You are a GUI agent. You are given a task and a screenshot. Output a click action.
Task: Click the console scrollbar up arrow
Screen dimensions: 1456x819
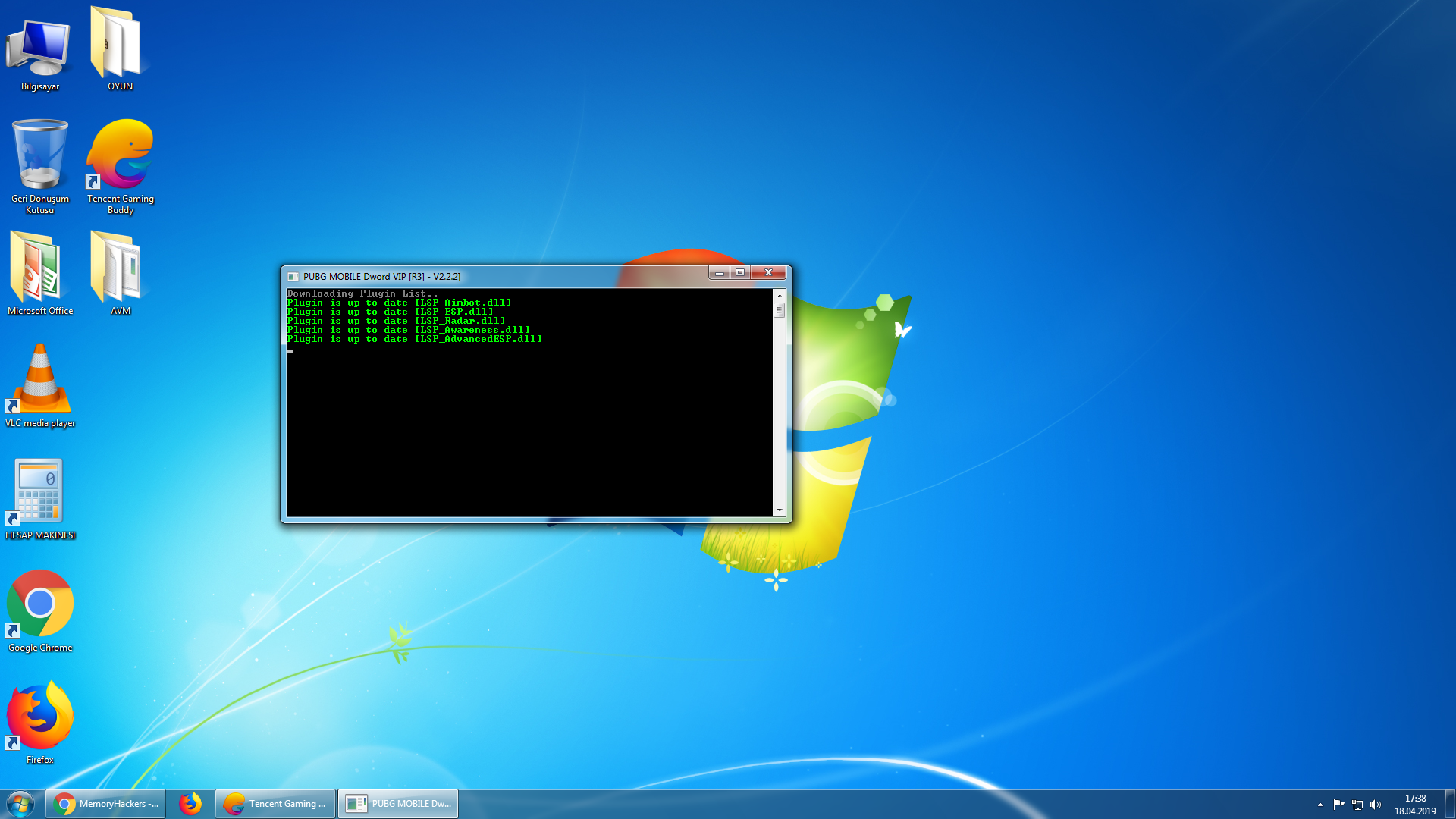pos(779,295)
